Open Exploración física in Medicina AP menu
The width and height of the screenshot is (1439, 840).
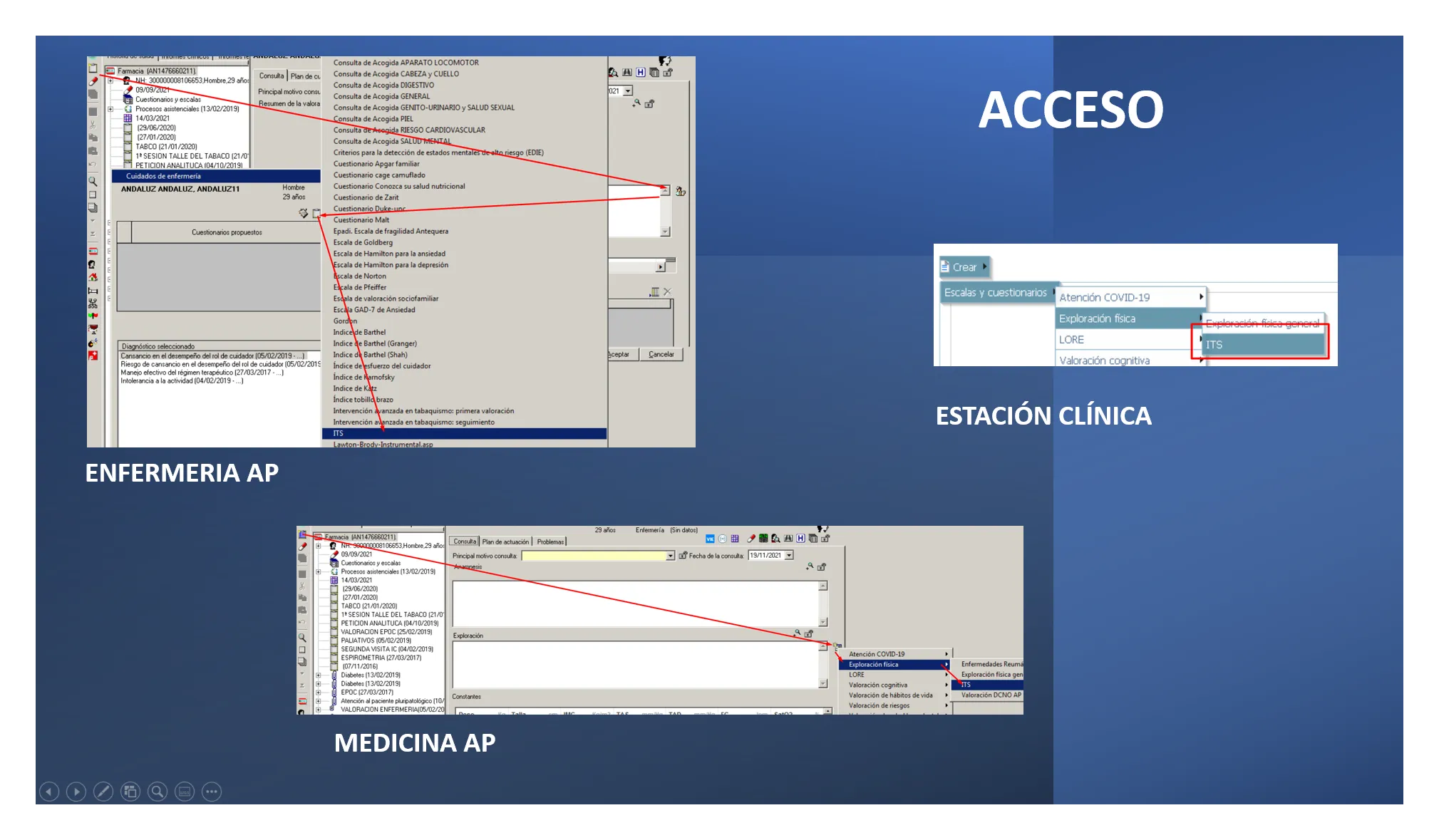pyautogui.click(x=895, y=665)
